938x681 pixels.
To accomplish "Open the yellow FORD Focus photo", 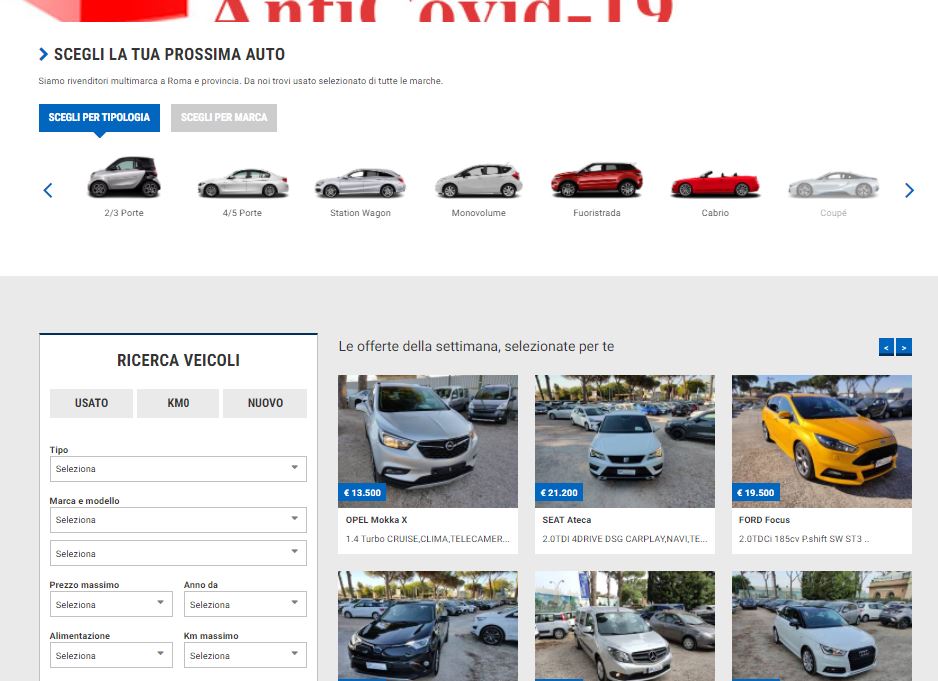I will tap(822, 442).
